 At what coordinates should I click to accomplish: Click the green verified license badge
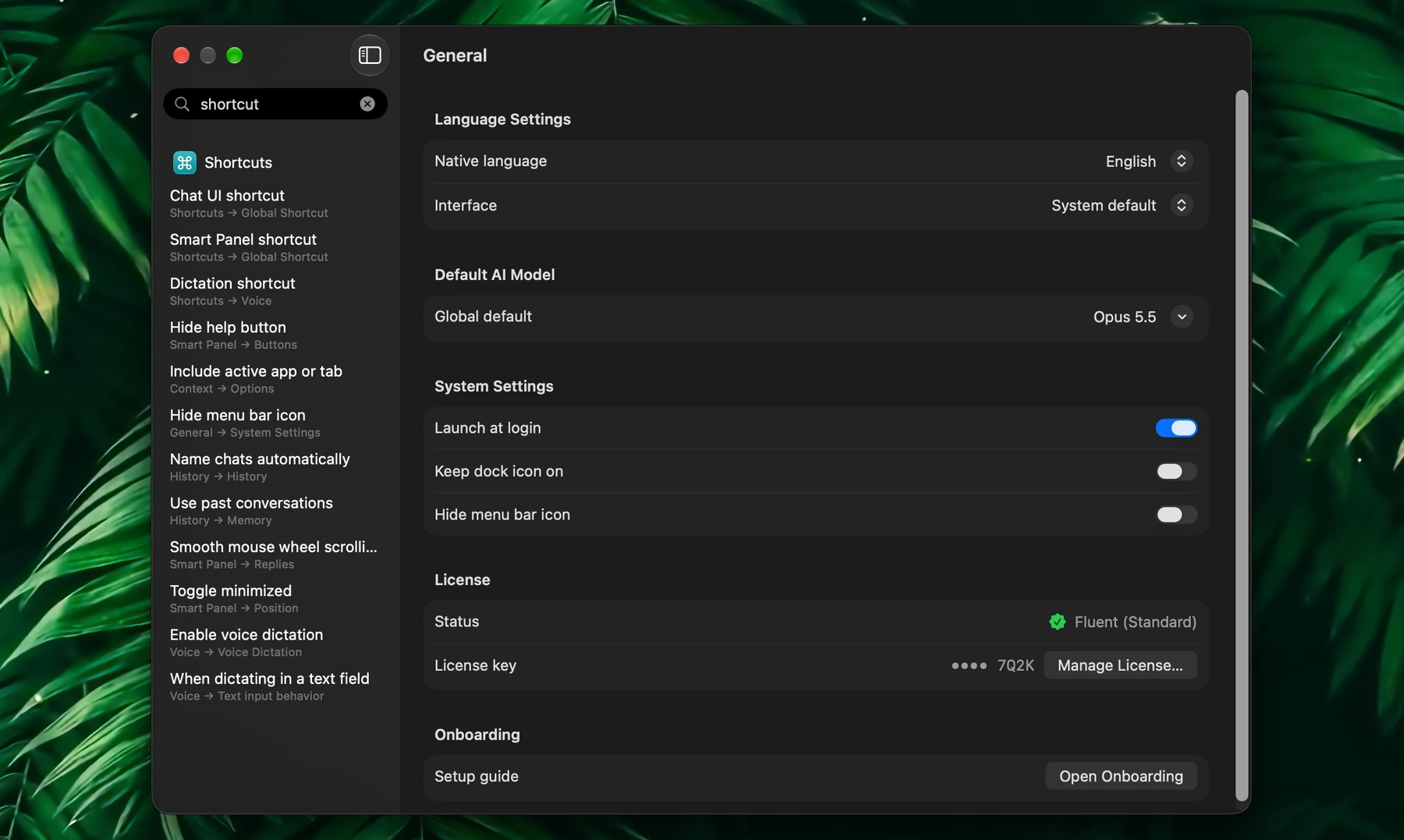tap(1057, 622)
